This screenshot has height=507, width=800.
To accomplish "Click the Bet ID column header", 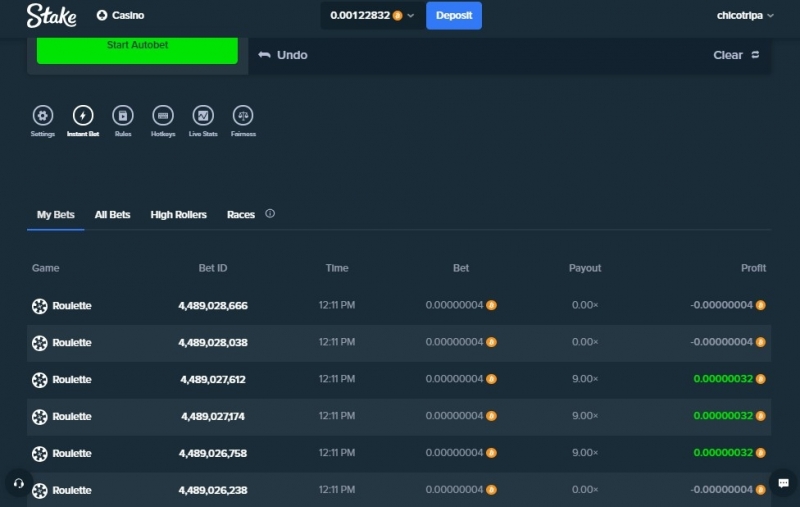I will 213,268.
